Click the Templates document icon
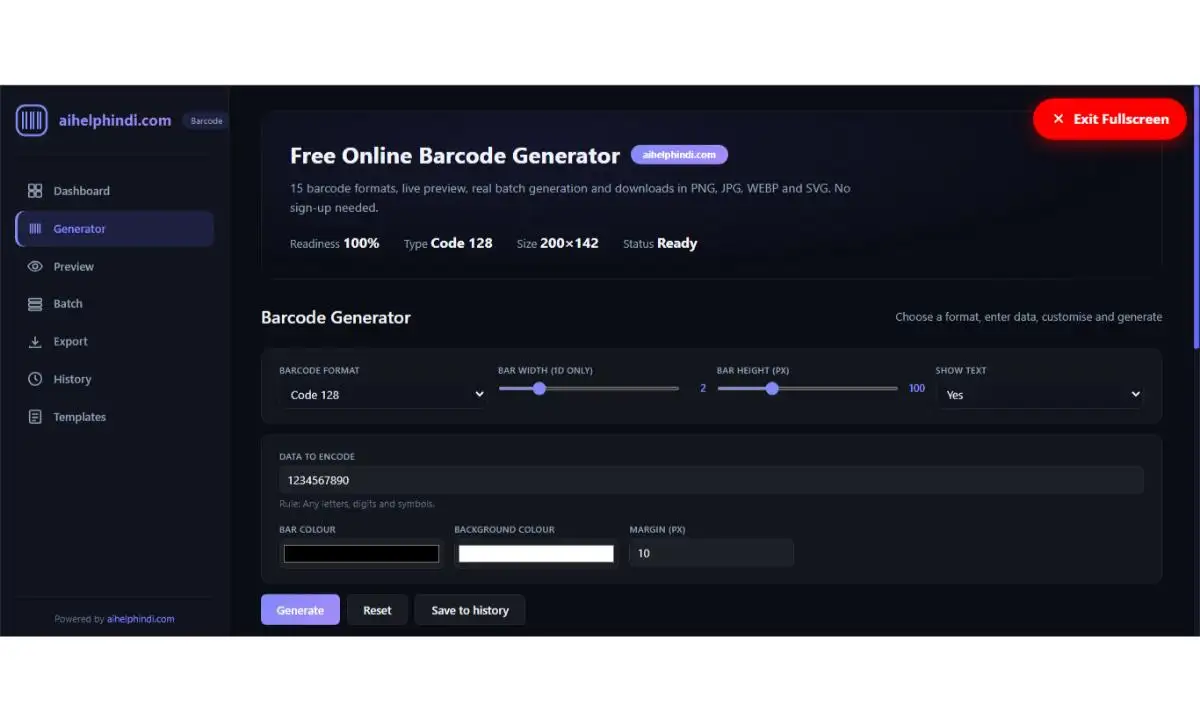 pos(35,417)
